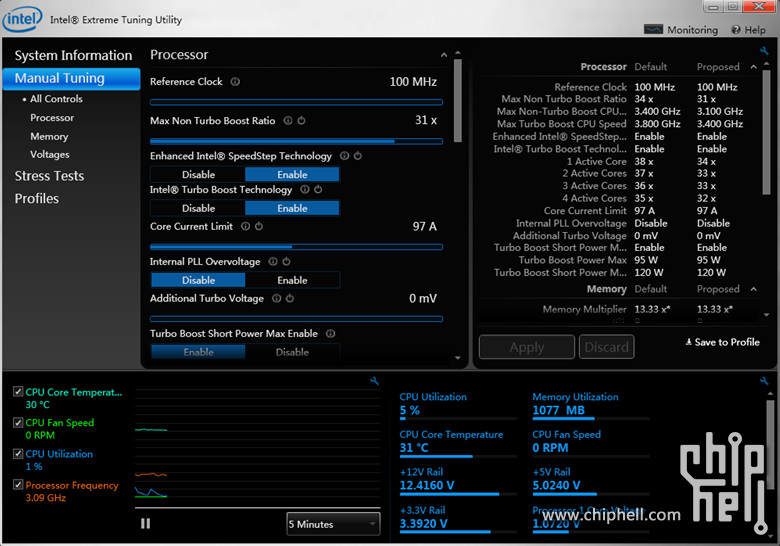Collapse the Memory summary group
The image size is (780, 546).
coord(754,289)
